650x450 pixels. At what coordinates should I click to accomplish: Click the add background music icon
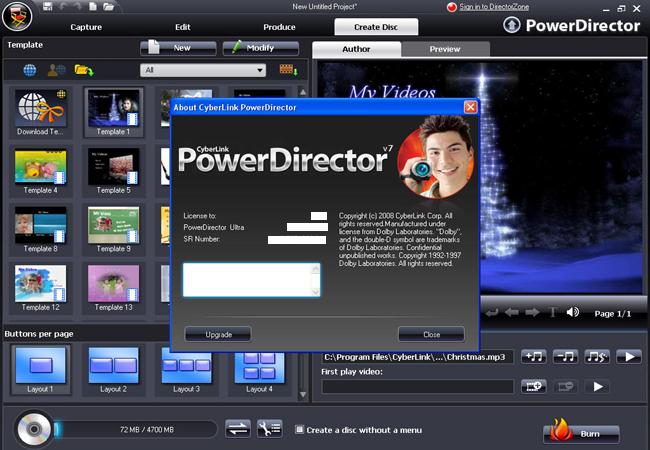coord(534,357)
